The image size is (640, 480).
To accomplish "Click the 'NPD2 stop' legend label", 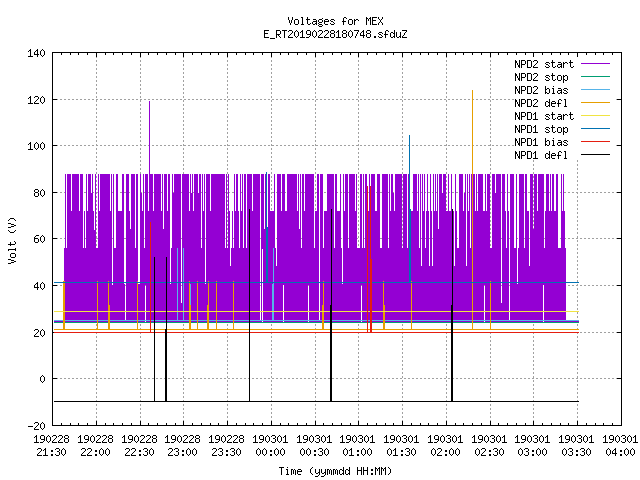I will pyautogui.click(x=541, y=77).
